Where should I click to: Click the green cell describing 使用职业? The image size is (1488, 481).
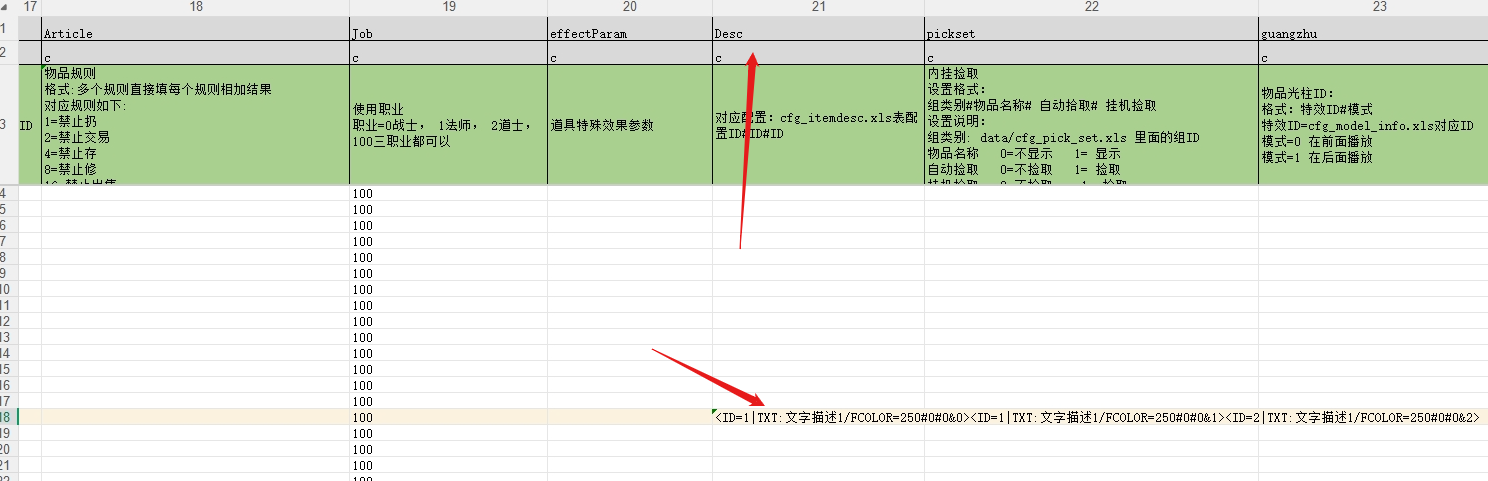[x=448, y=125]
